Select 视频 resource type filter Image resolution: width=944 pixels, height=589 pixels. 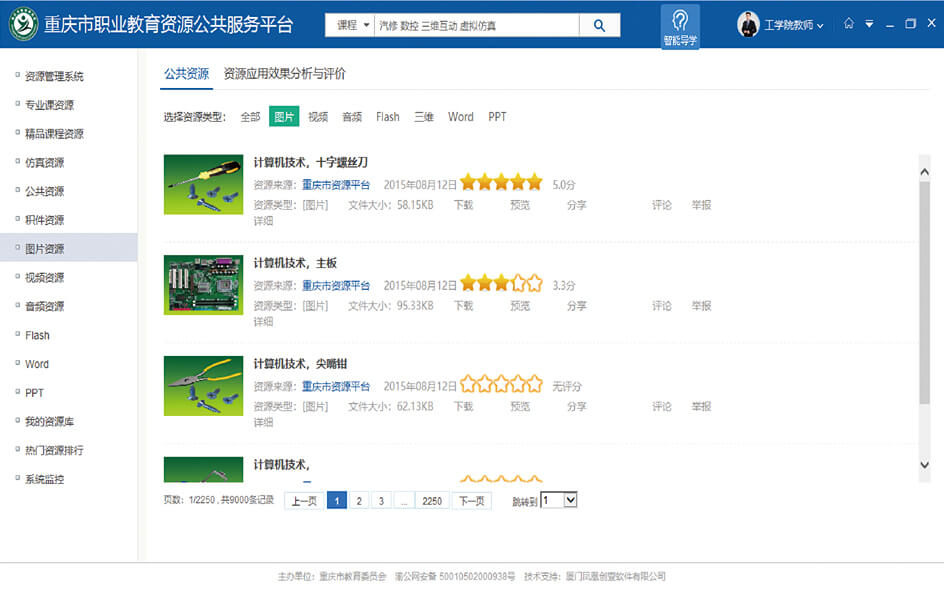click(318, 117)
